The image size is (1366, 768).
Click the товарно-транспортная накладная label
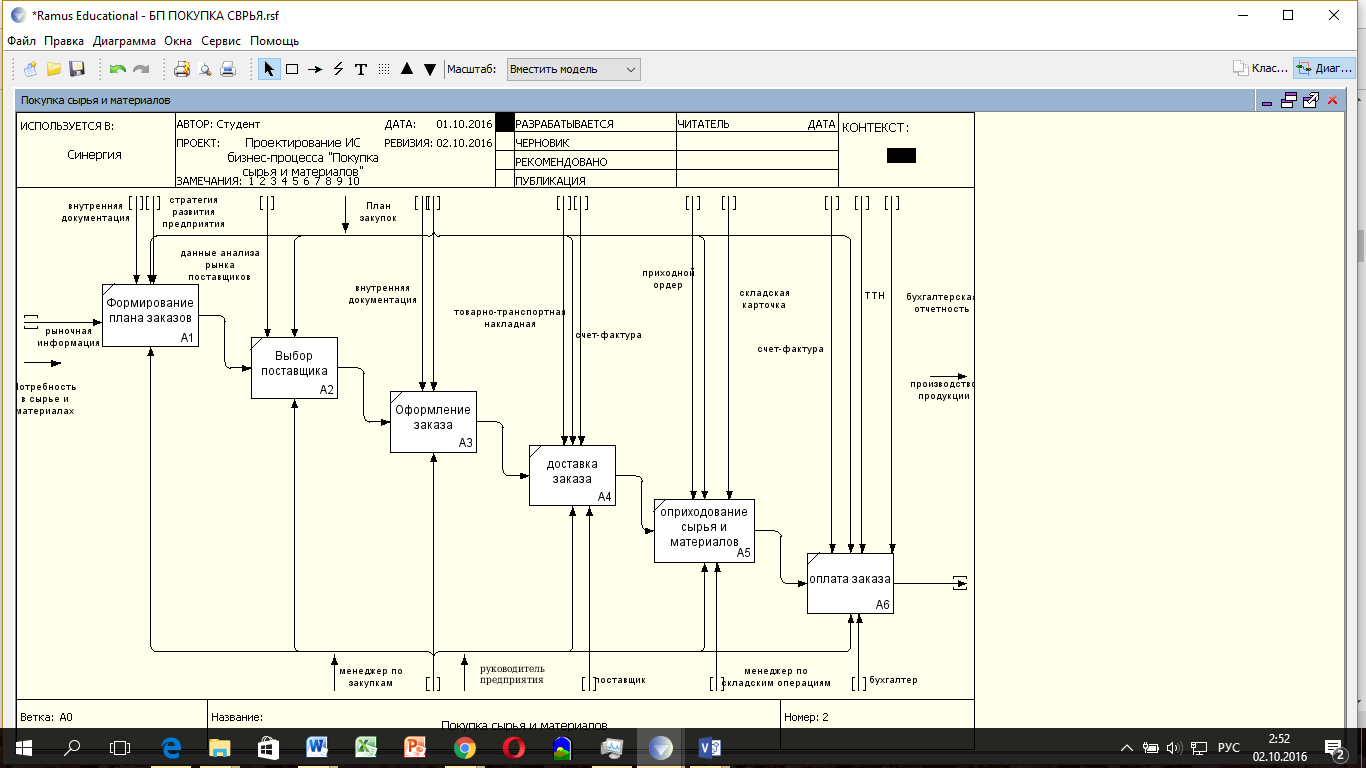[509, 318]
